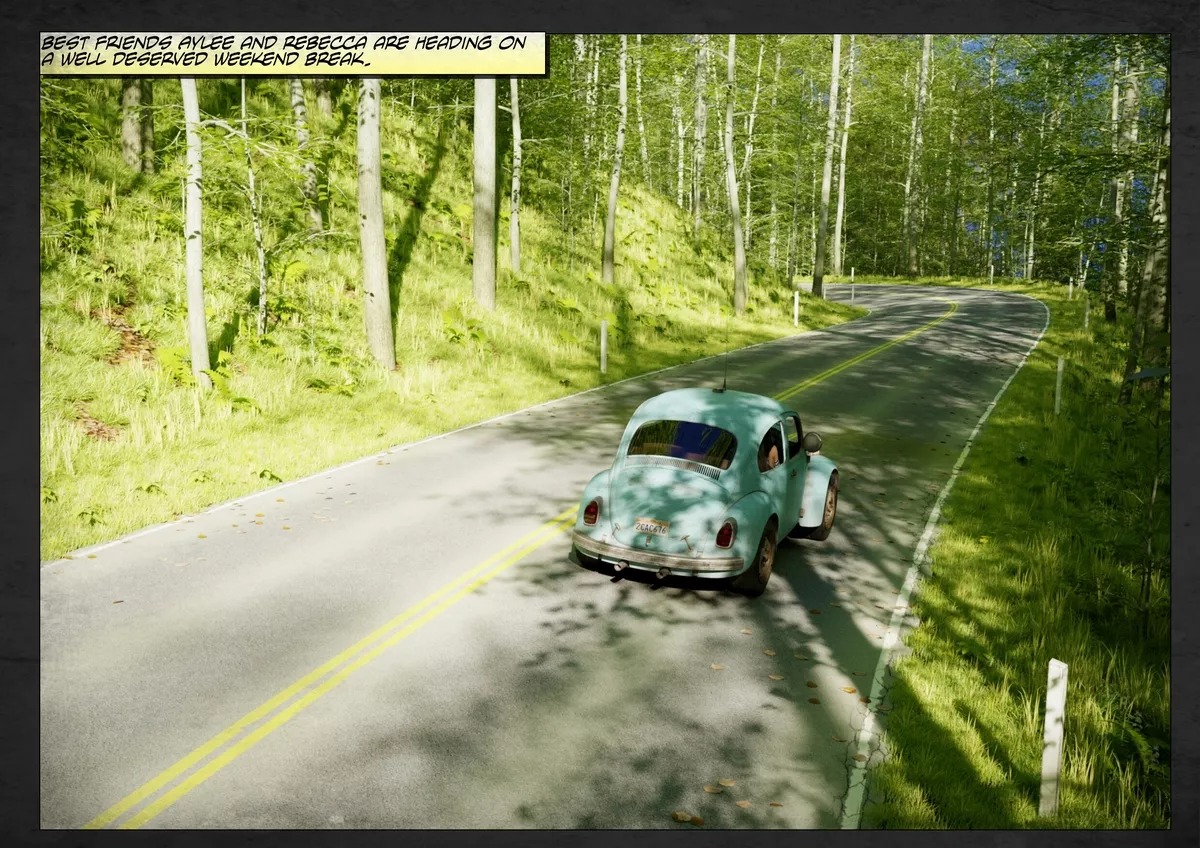Click the car's left red tail light
Screen dimensions: 1200x848
click(x=591, y=512)
